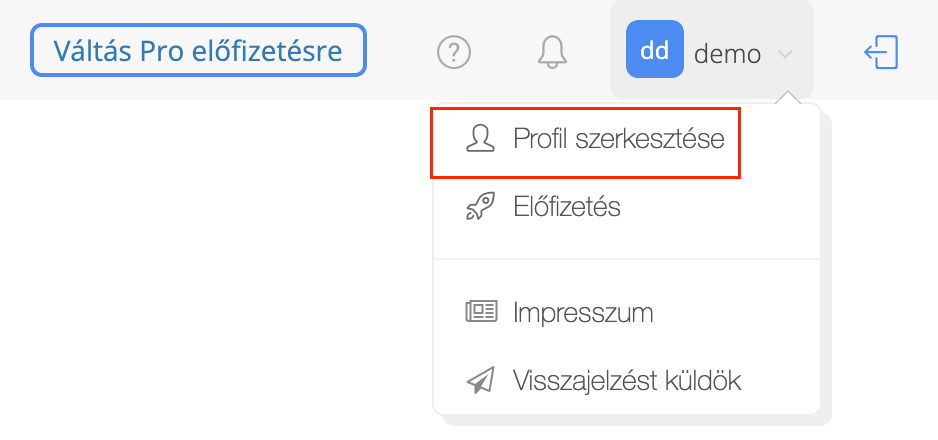Toggle the demo user account dropdown
This screenshot has width=938, height=440.
(x=712, y=49)
